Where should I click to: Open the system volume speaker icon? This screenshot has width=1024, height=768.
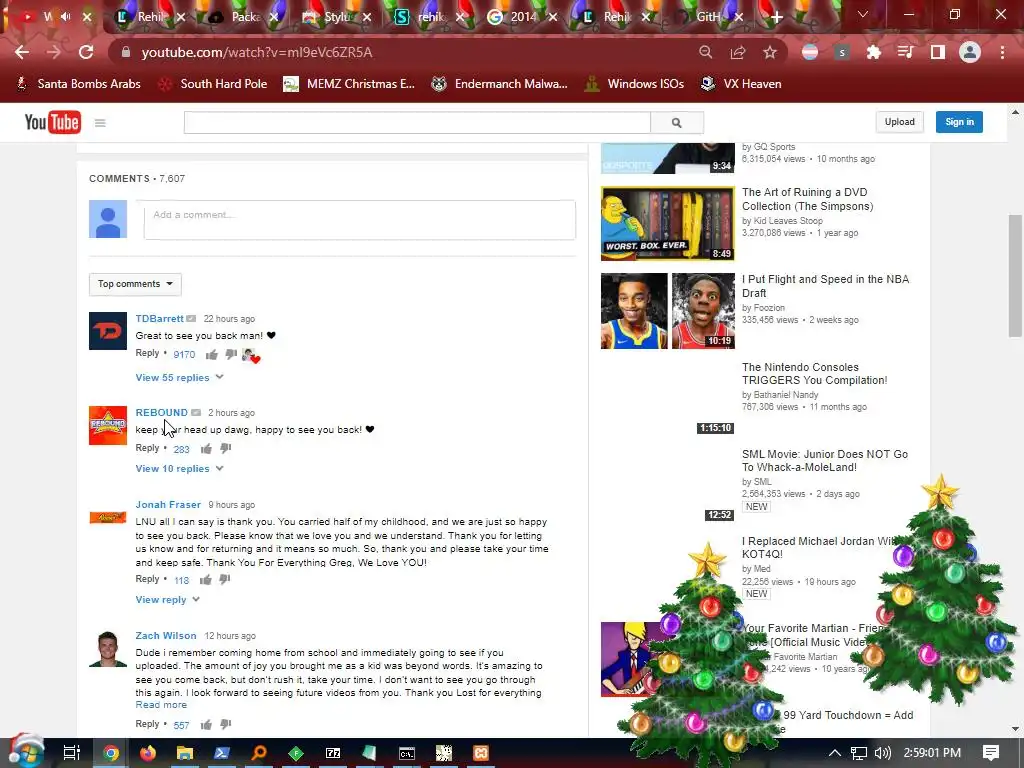tap(882, 753)
